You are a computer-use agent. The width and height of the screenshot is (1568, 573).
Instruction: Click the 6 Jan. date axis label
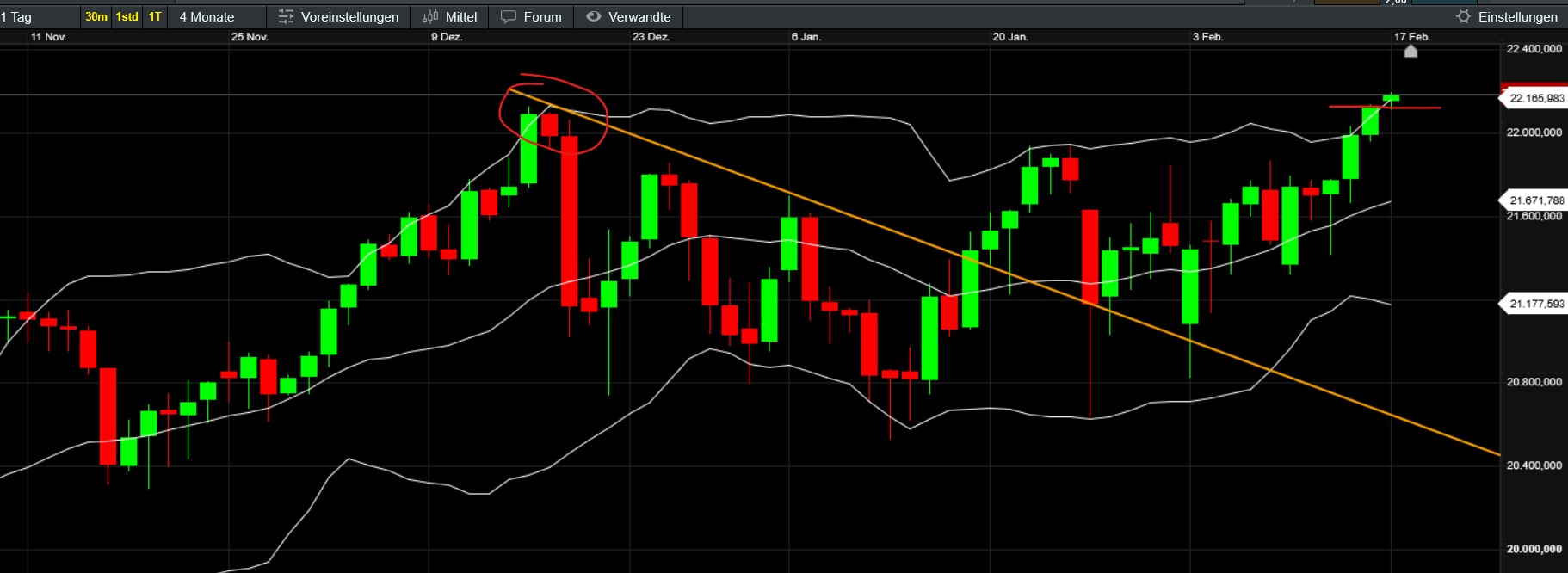pos(806,37)
